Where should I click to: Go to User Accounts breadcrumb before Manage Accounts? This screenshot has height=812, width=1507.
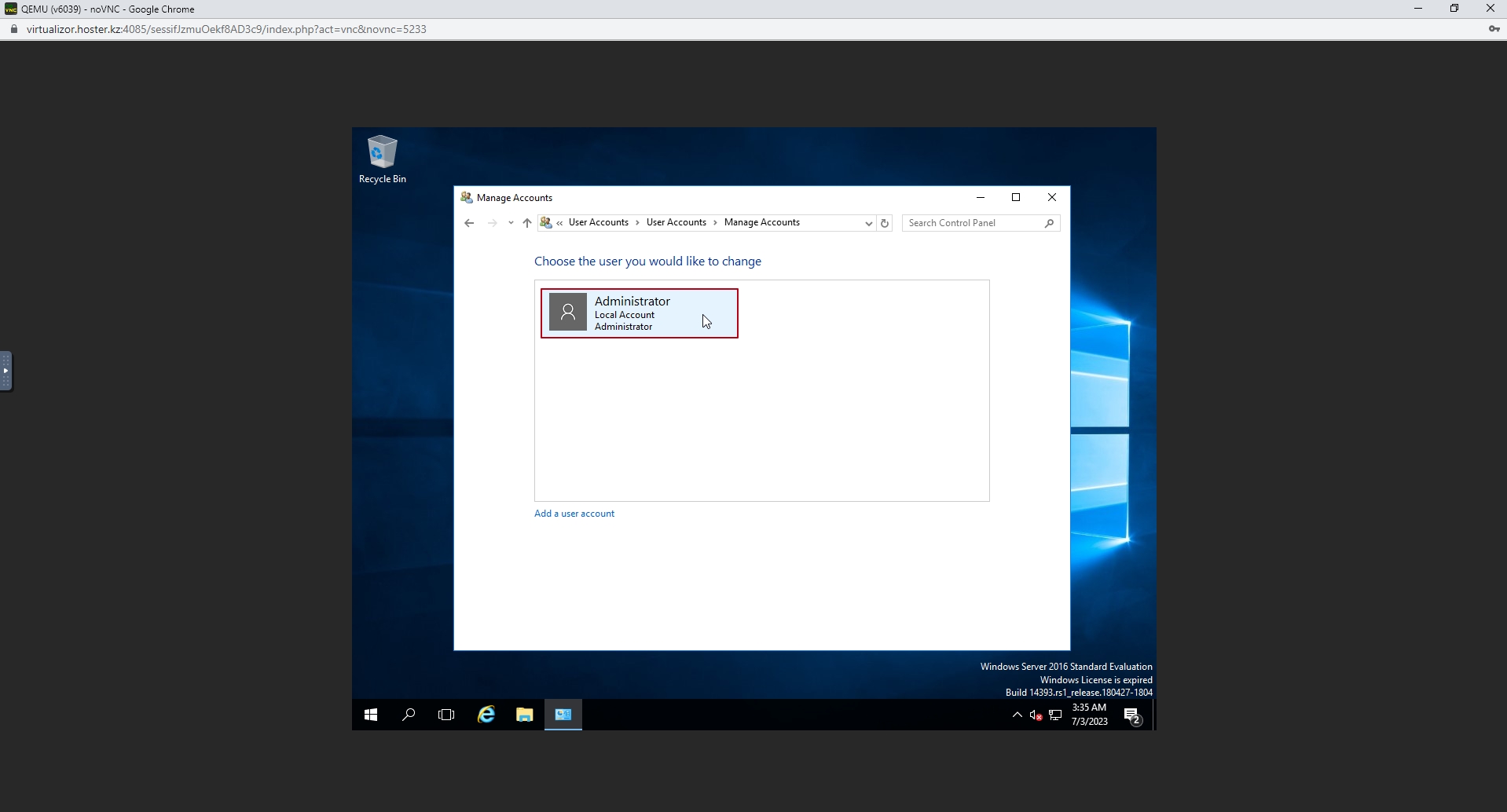(x=676, y=222)
